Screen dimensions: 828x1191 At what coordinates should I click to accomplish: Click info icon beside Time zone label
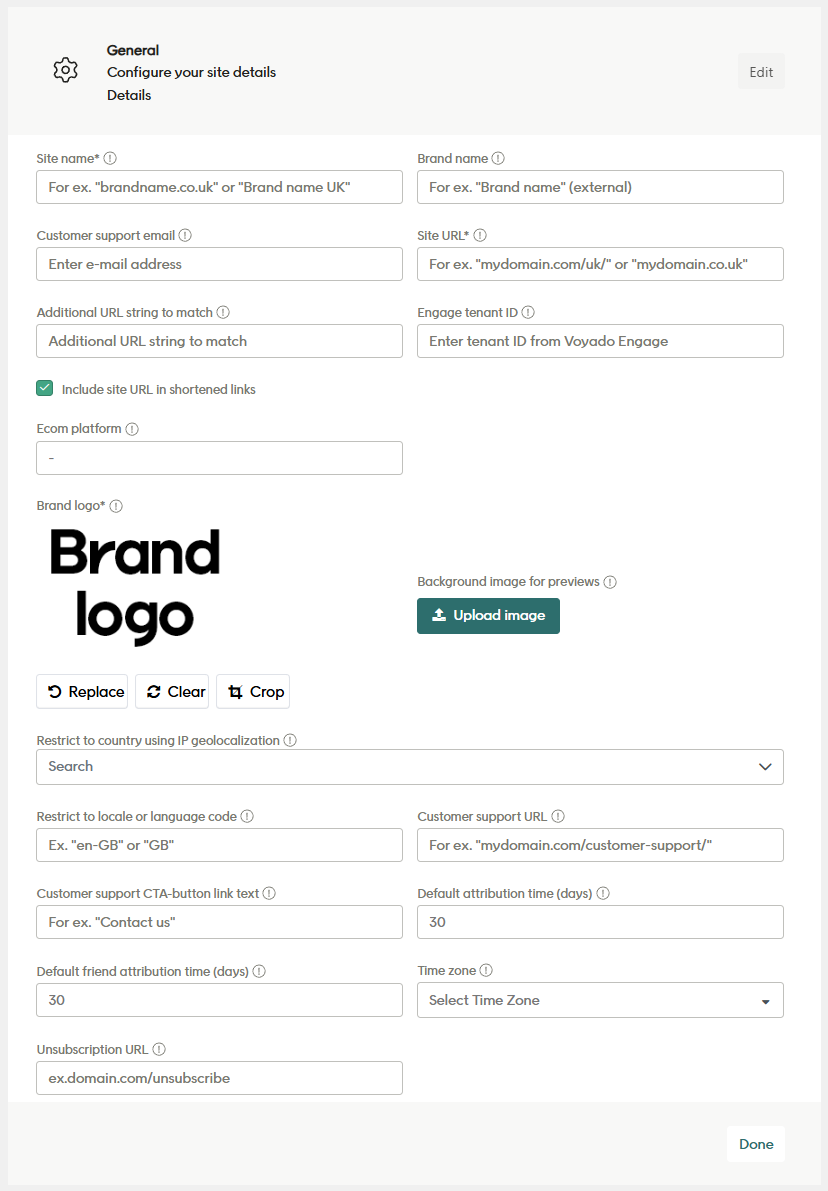pyautogui.click(x=486, y=970)
